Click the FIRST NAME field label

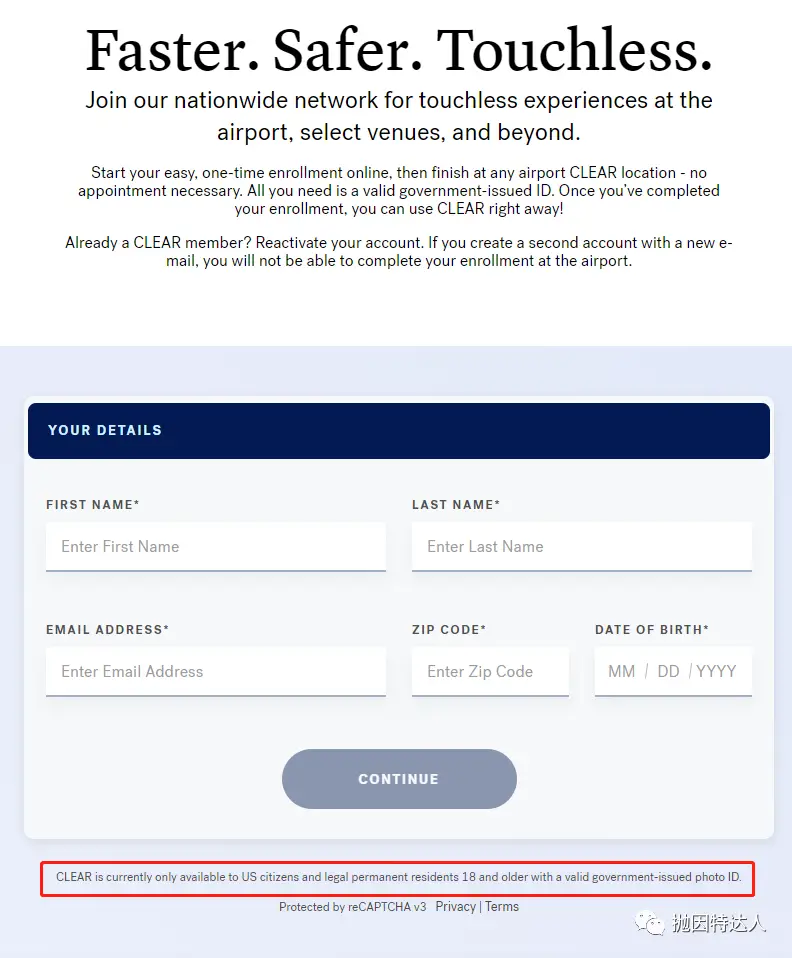(93, 505)
